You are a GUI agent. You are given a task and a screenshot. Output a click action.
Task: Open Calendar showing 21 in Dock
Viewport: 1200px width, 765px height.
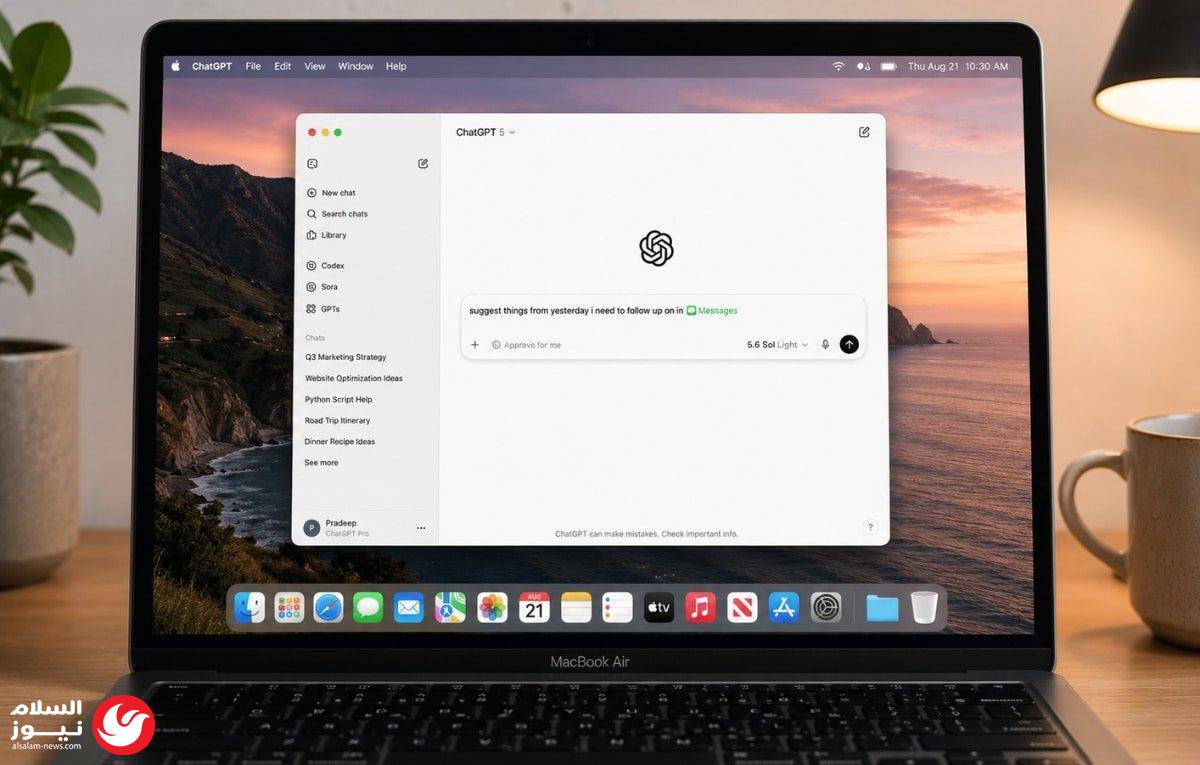click(534, 607)
